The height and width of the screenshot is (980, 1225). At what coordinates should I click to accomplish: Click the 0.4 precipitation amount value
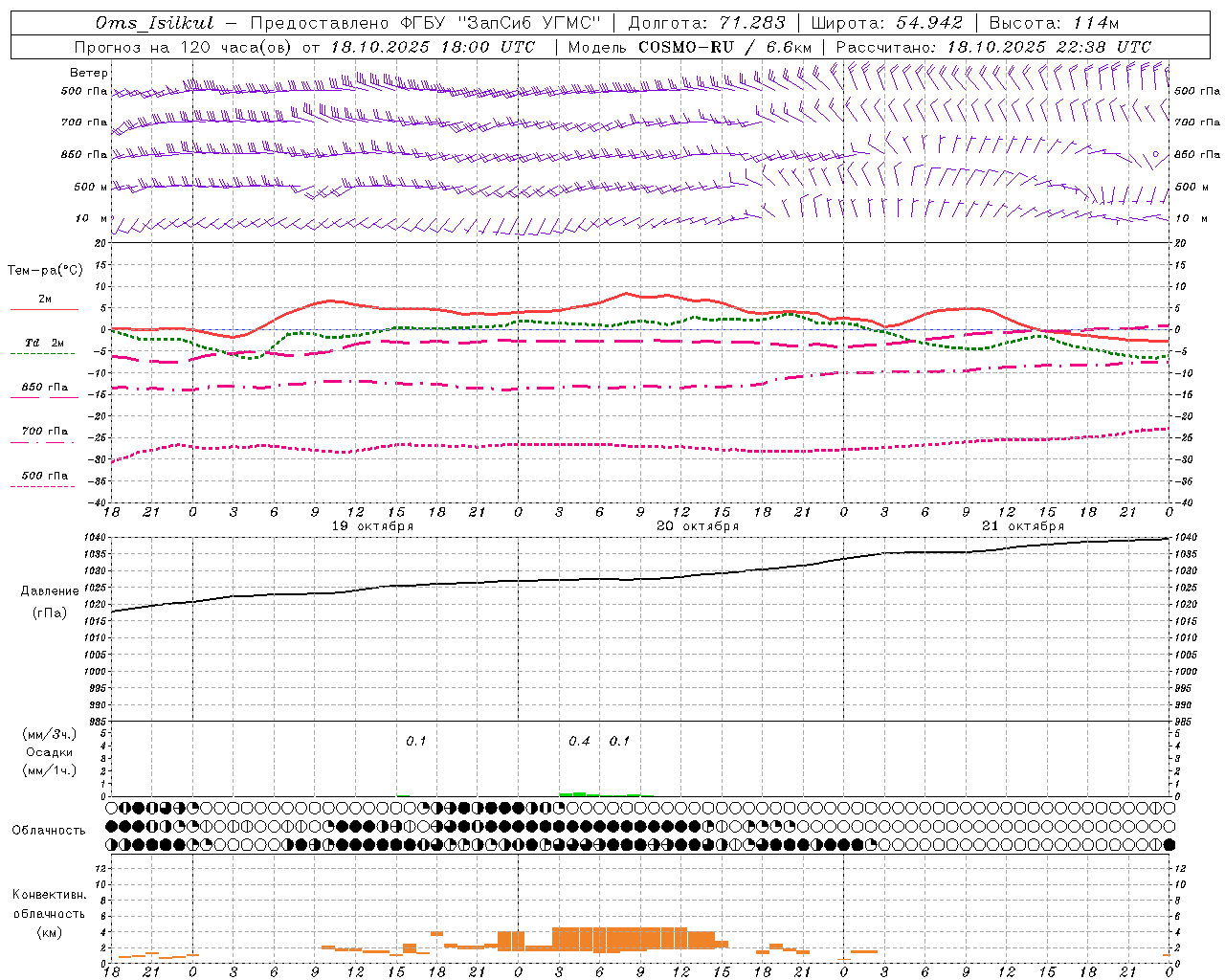pyautogui.click(x=579, y=742)
